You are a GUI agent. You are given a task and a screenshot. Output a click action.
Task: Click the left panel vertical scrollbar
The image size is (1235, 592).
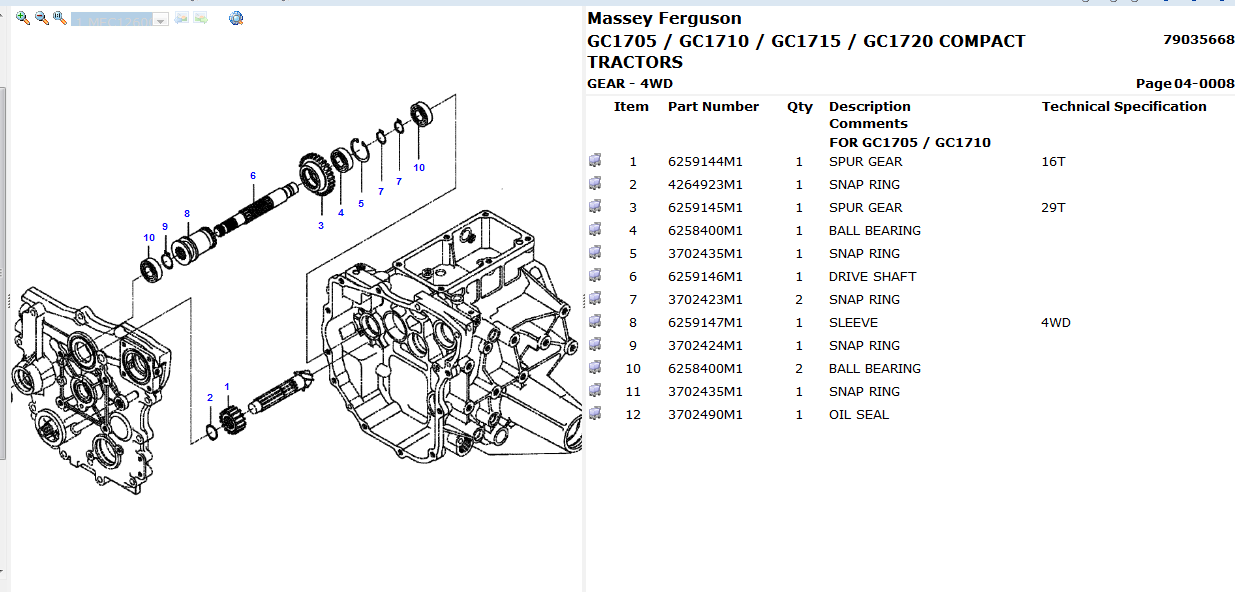click(4, 300)
